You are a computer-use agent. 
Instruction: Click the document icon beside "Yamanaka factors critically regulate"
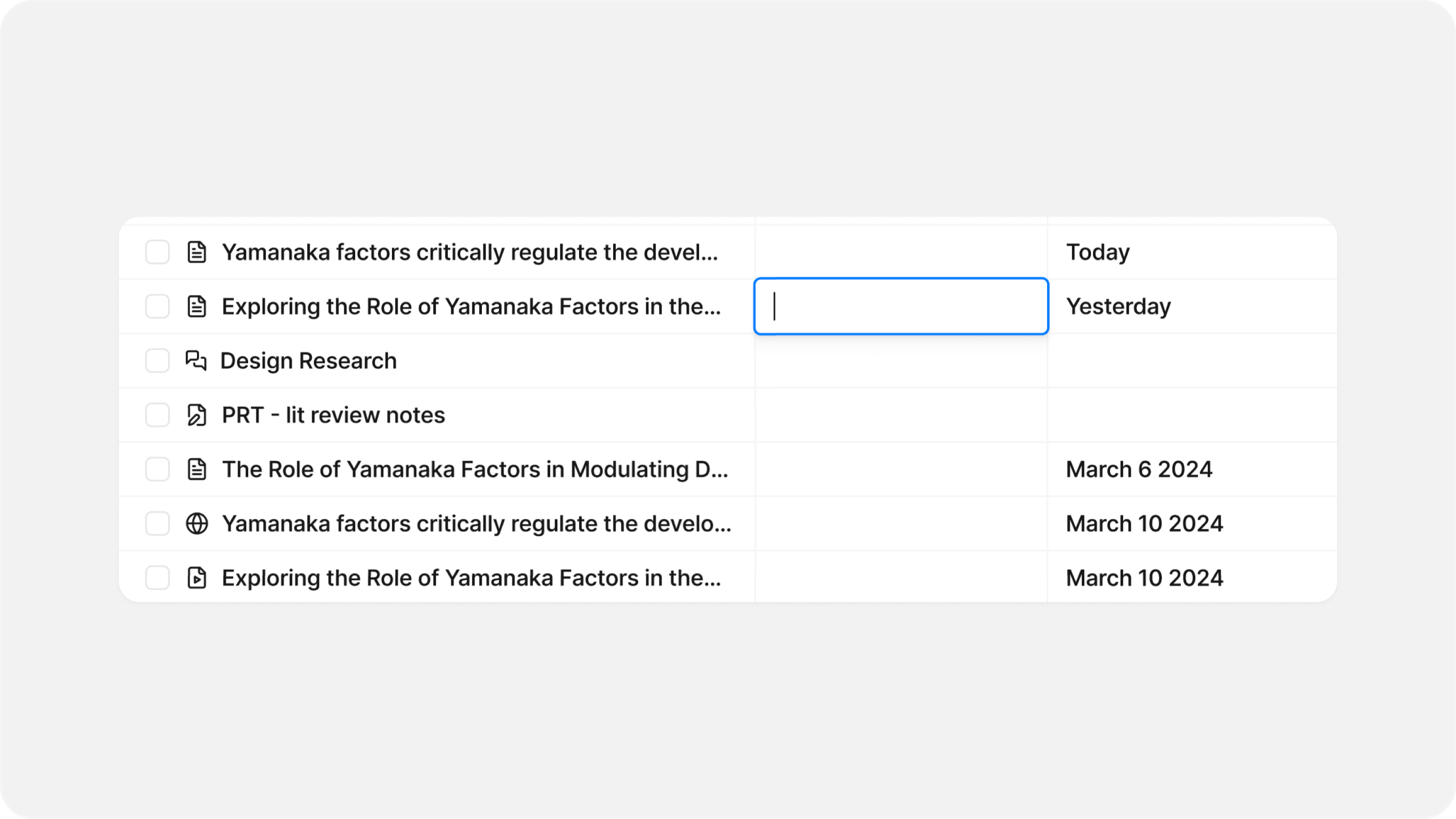196,252
